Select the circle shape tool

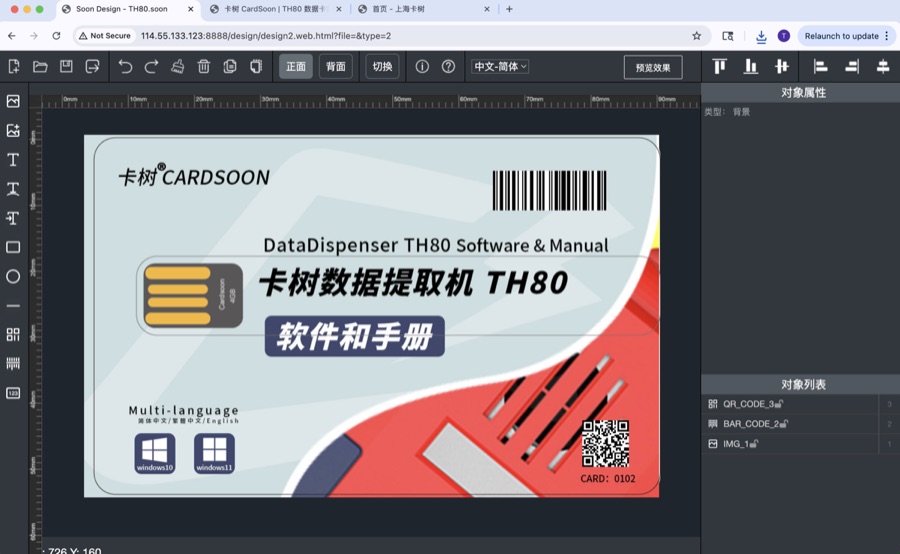[13, 277]
